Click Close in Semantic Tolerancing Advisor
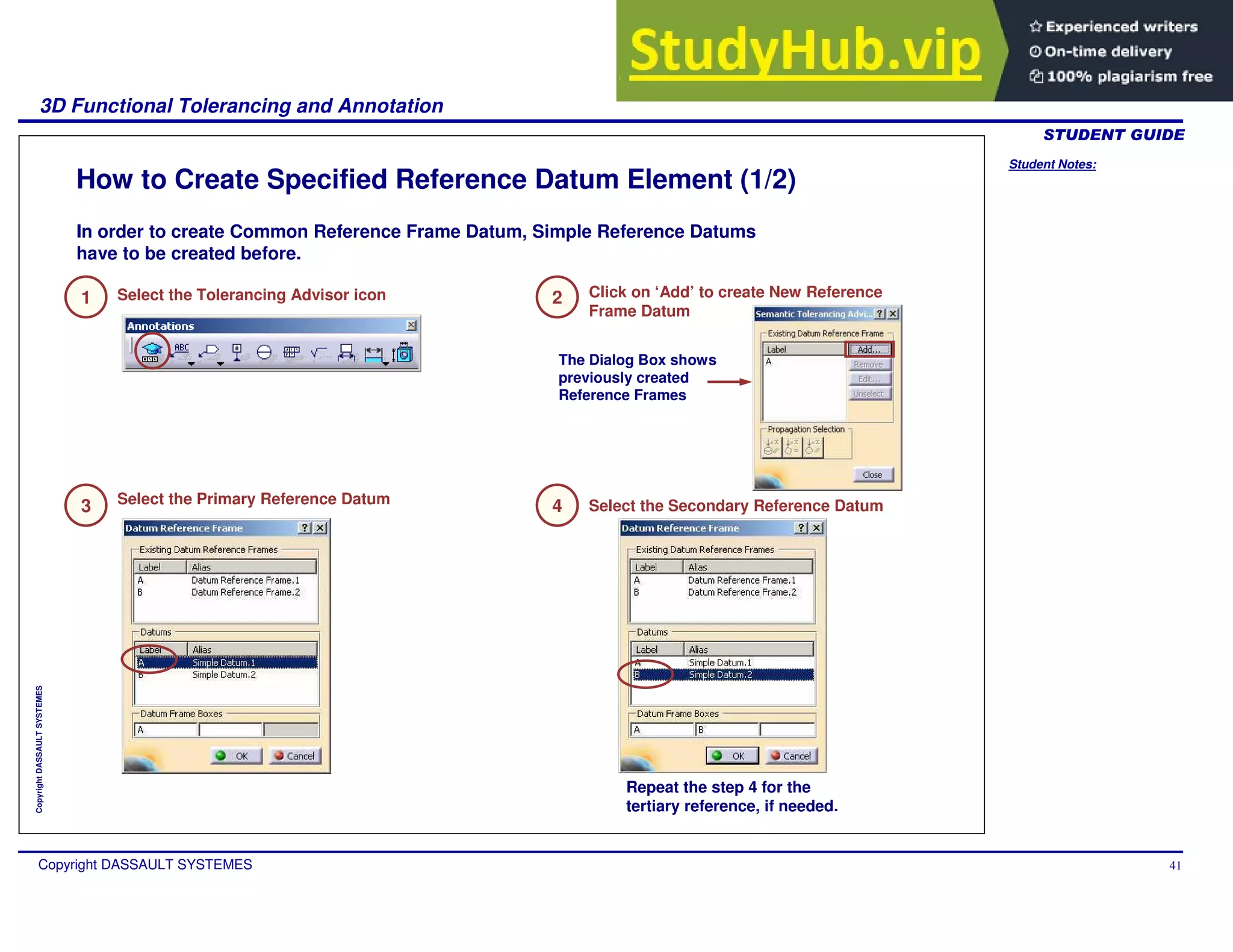This screenshot has height=952, width=1233. [x=872, y=475]
